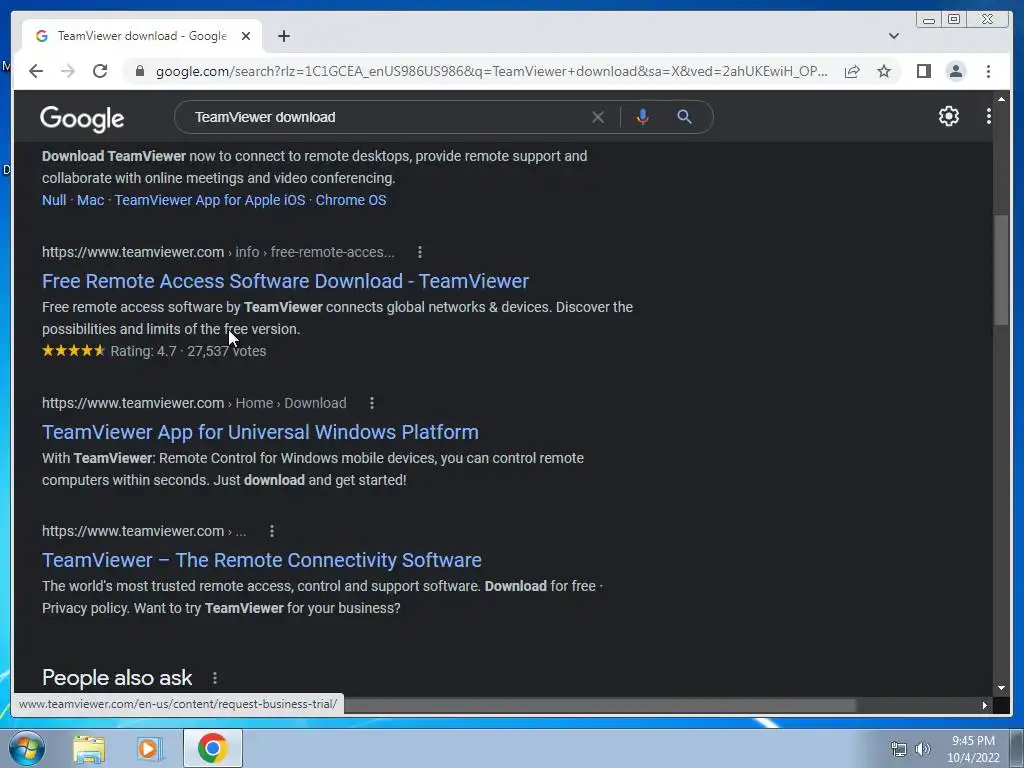View site information lock icon
Screen dimensions: 1024x768
point(140,71)
